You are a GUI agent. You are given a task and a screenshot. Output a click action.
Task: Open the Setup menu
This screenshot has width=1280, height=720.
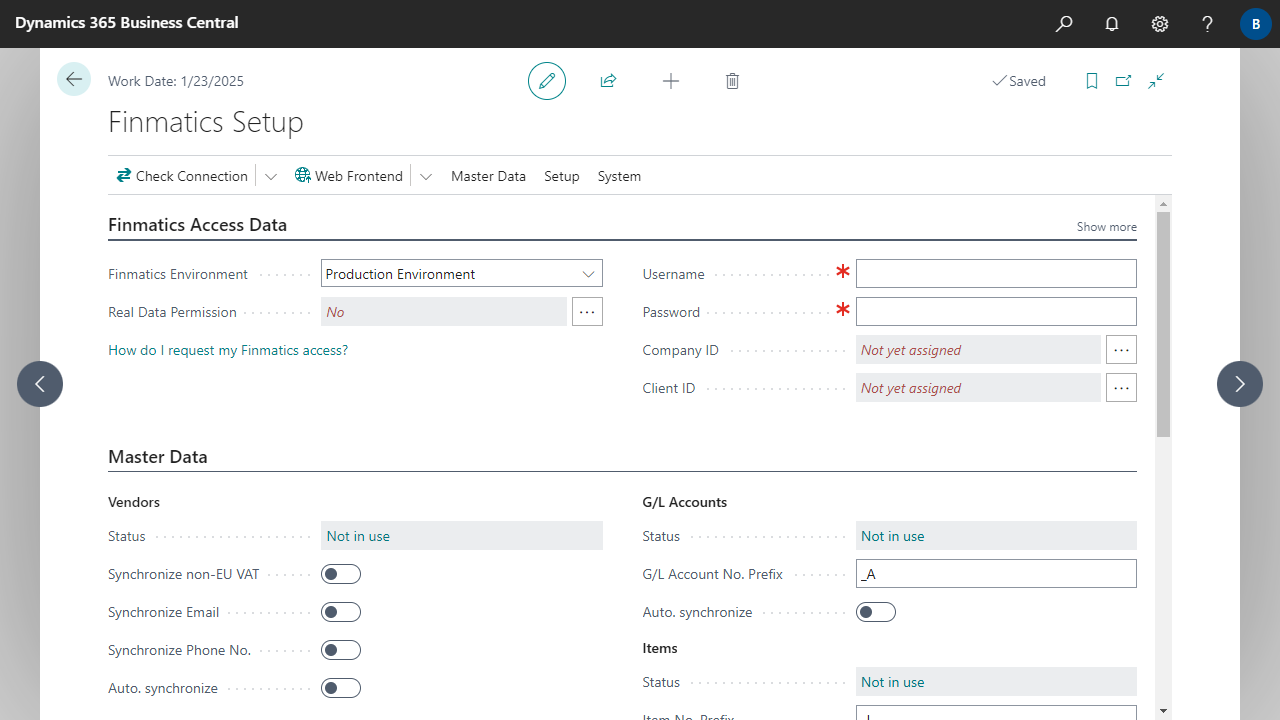coord(562,176)
